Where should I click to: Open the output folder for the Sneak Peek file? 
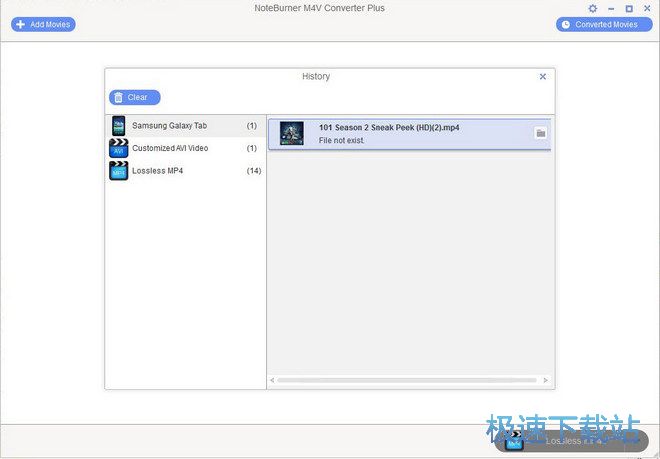pos(541,133)
